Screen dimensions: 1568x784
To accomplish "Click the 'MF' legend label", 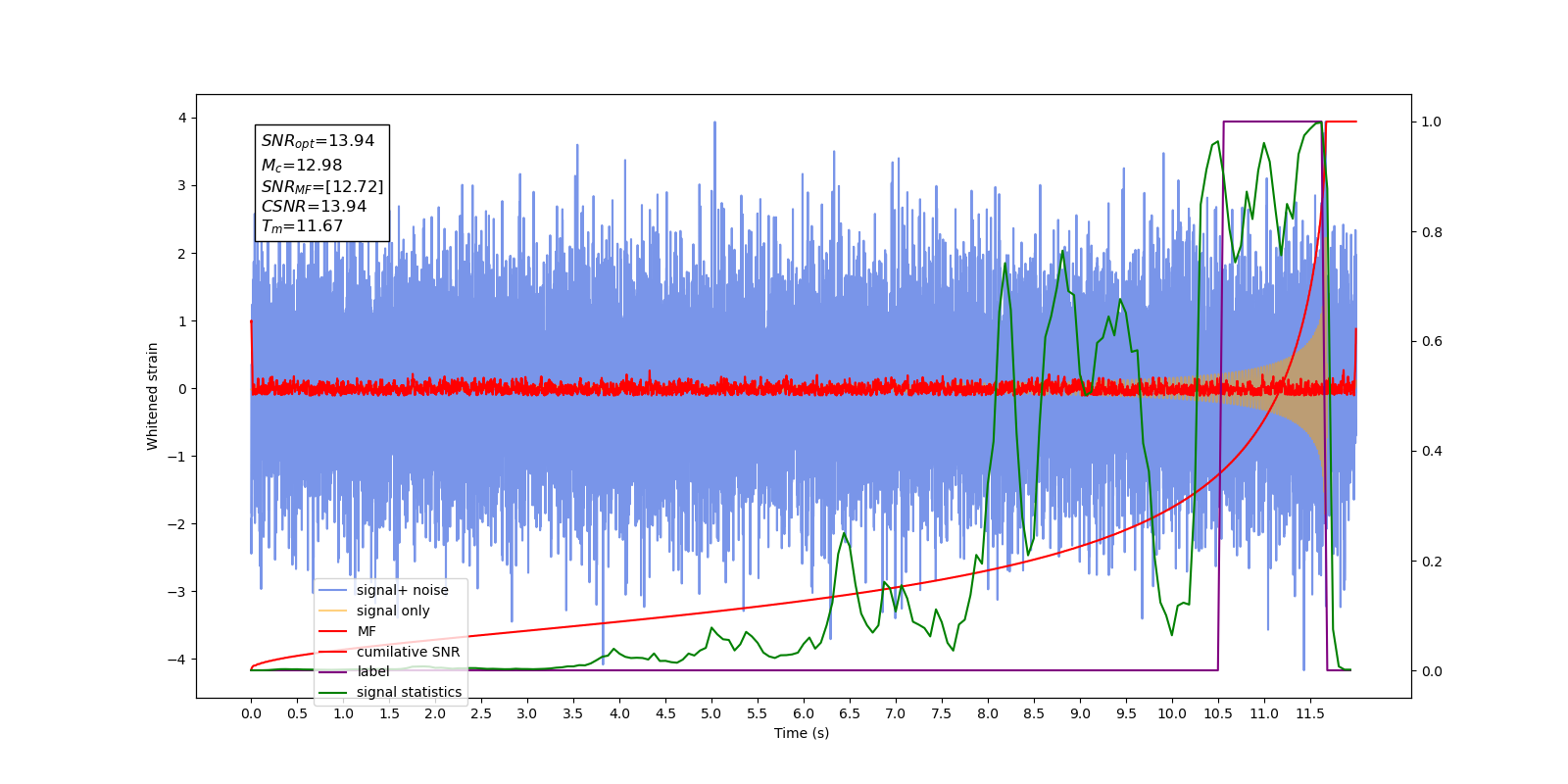I will tap(367, 631).
